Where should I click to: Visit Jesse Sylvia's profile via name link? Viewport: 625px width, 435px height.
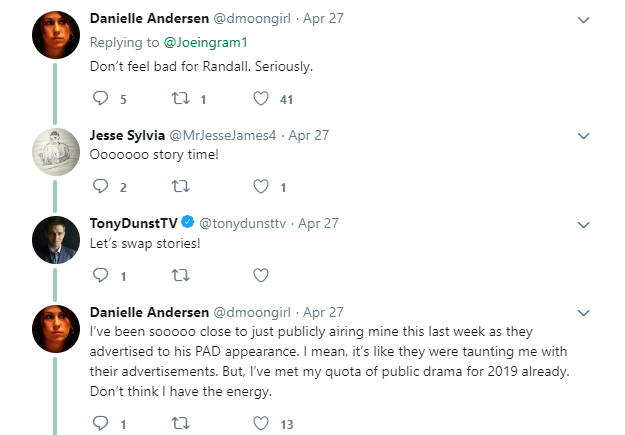click(x=128, y=135)
